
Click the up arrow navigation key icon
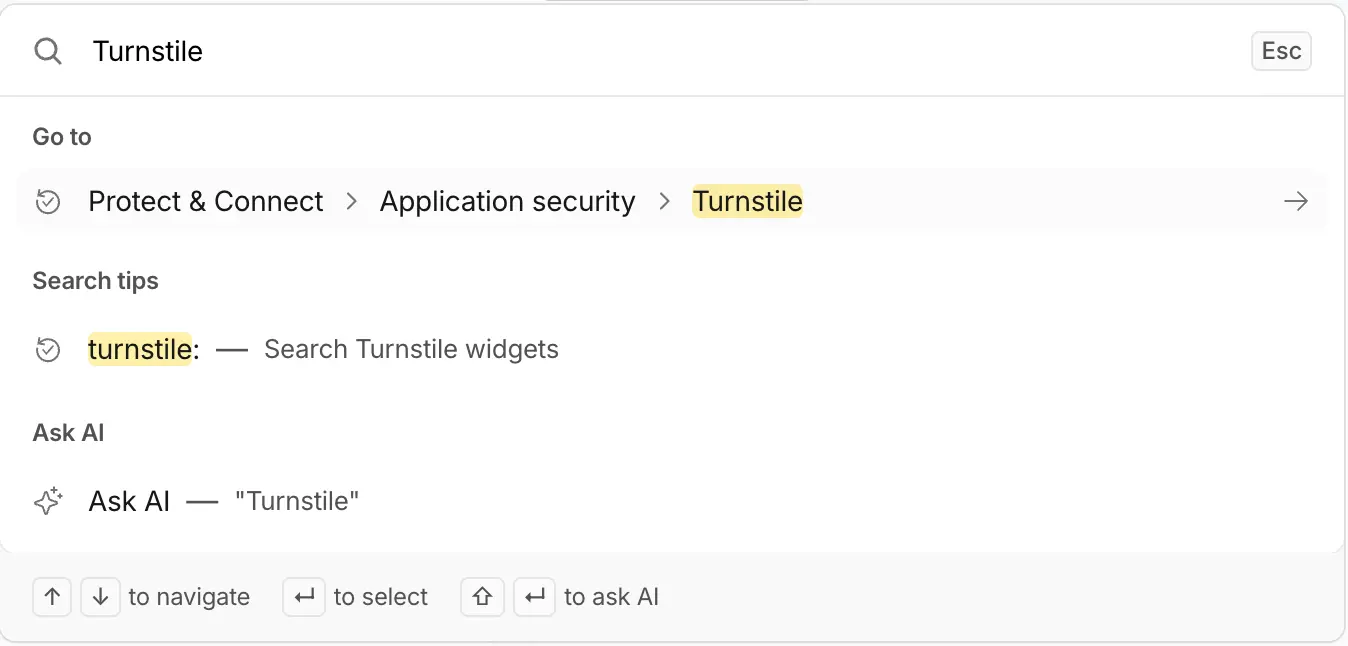tap(51, 597)
